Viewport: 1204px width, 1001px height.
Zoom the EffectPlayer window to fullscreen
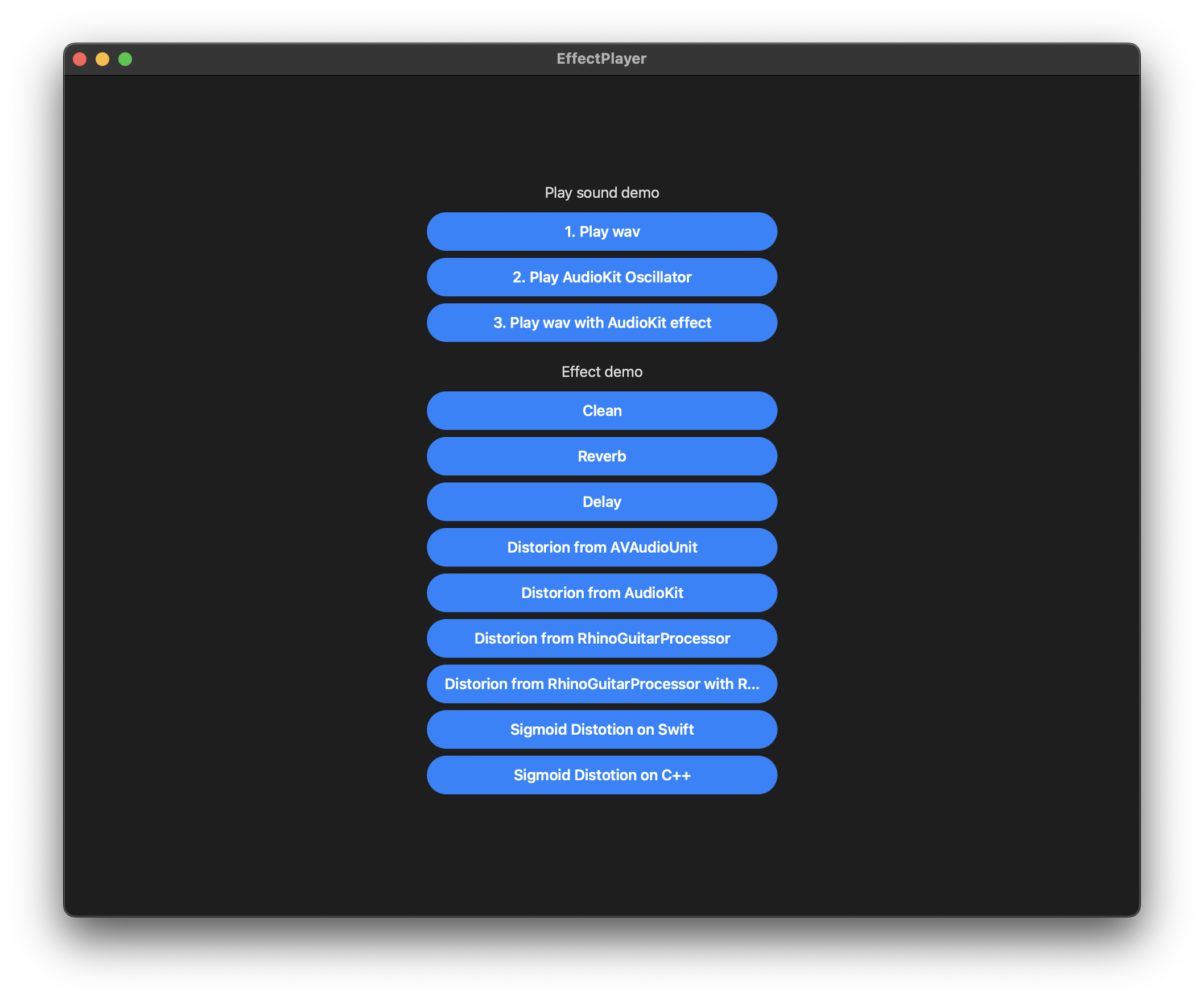pos(125,59)
